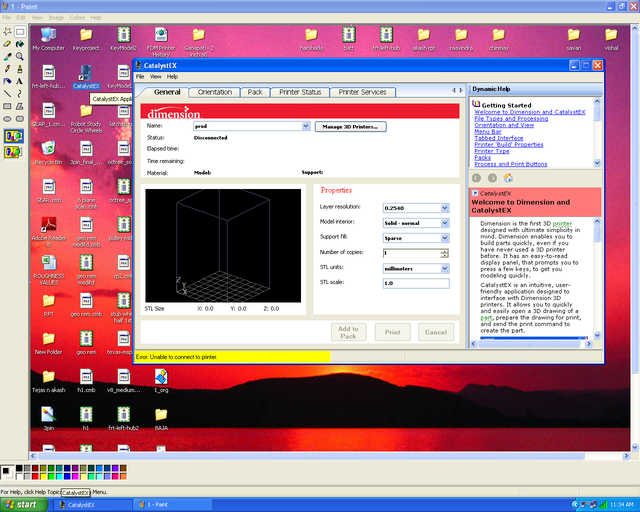Viewport: 640px width, 512px height.
Task: Select the General tab
Action: click(167, 92)
